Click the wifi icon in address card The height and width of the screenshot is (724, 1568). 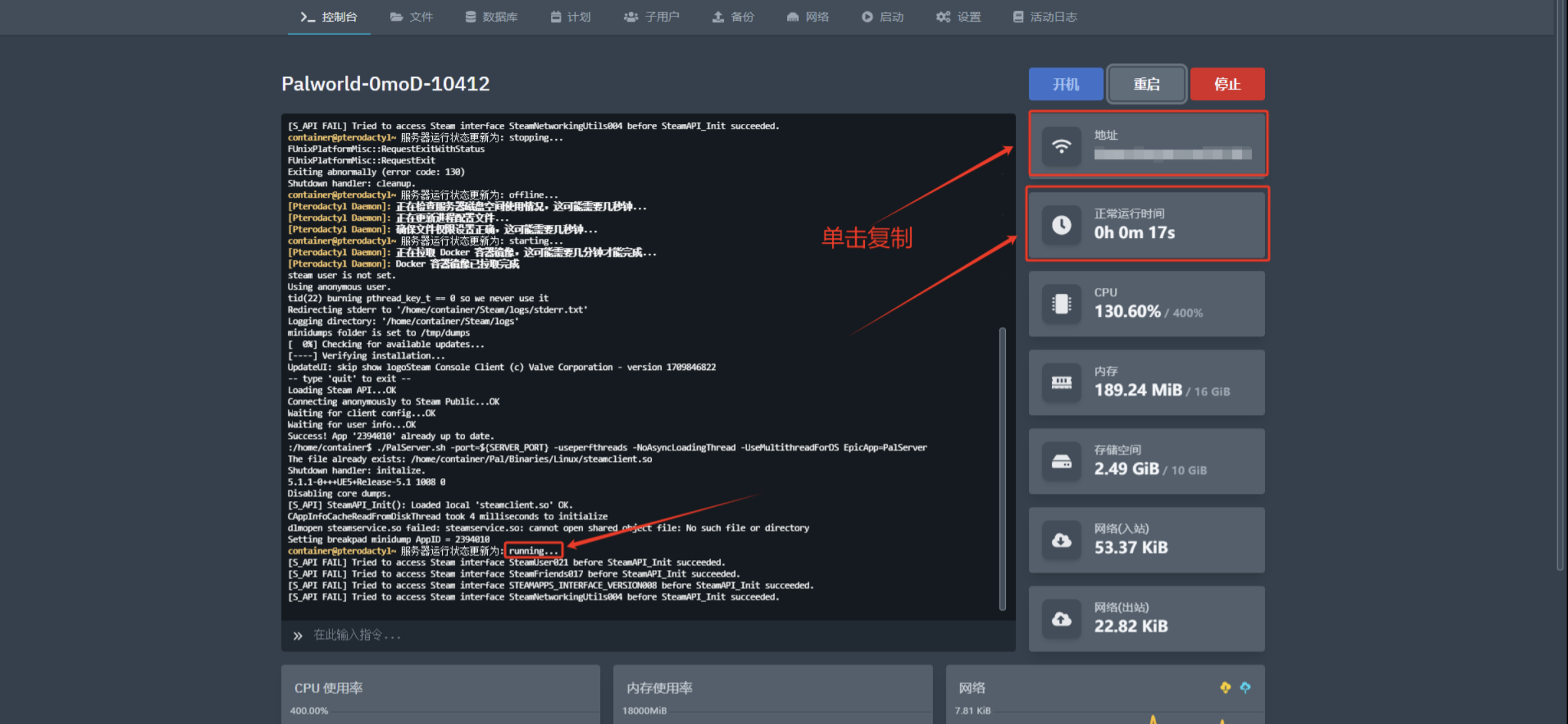[1062, 146]
